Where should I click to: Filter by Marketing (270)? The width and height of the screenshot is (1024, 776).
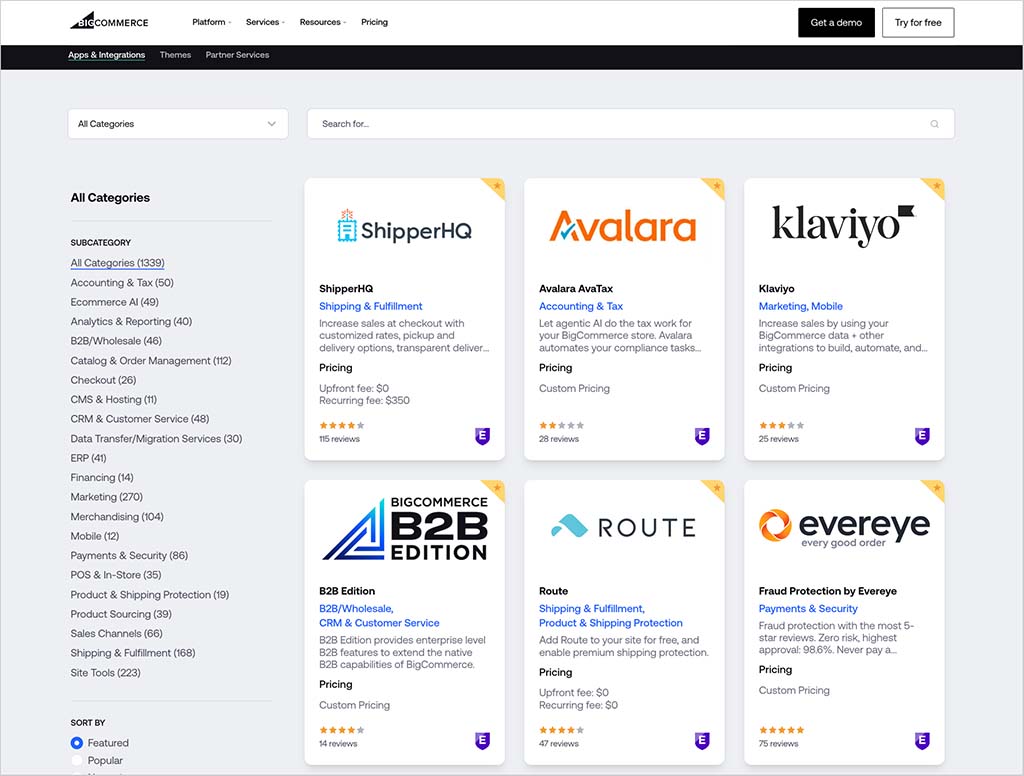point(106,497)
